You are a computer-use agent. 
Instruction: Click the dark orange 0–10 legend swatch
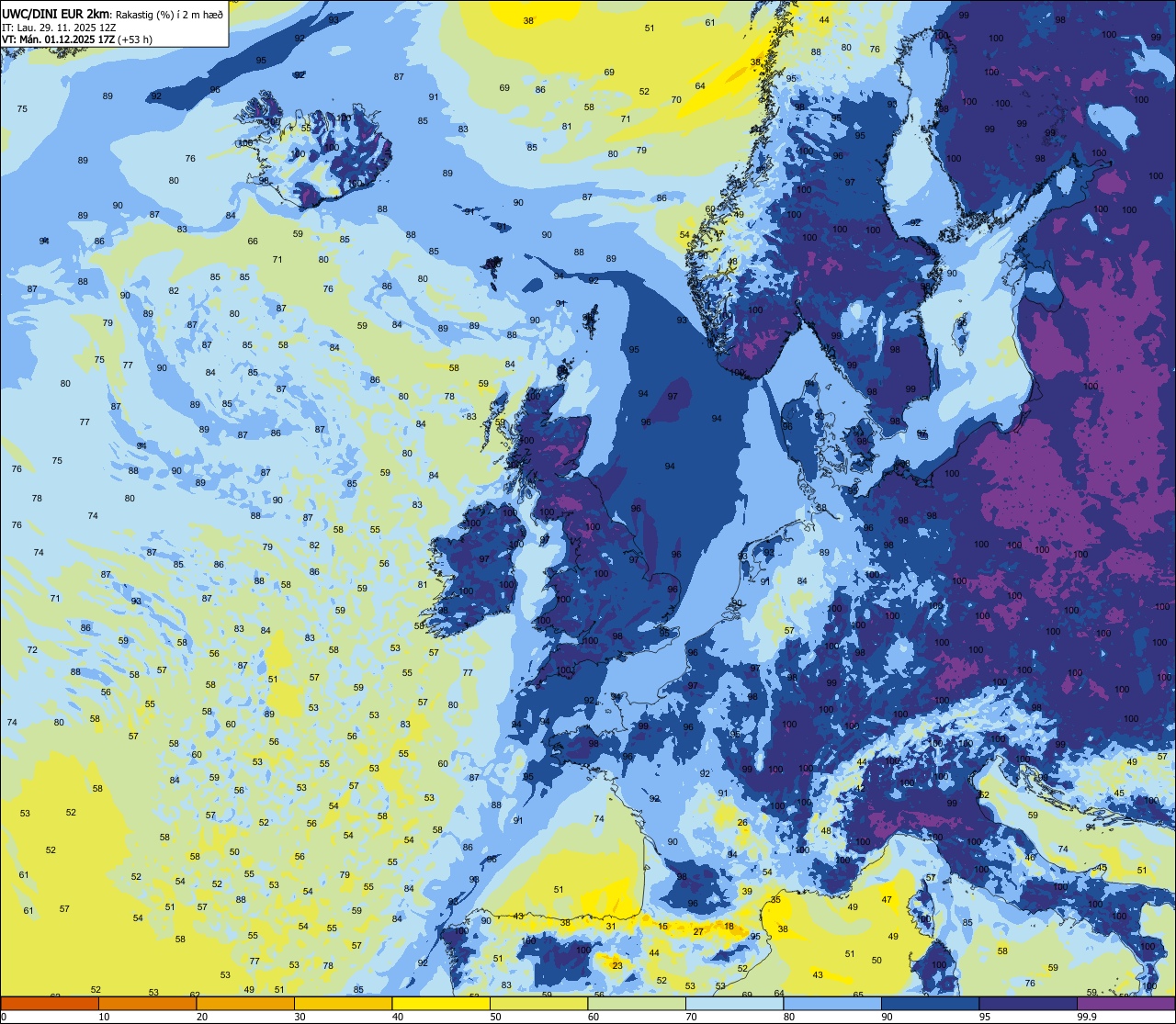click(50, 1004)
